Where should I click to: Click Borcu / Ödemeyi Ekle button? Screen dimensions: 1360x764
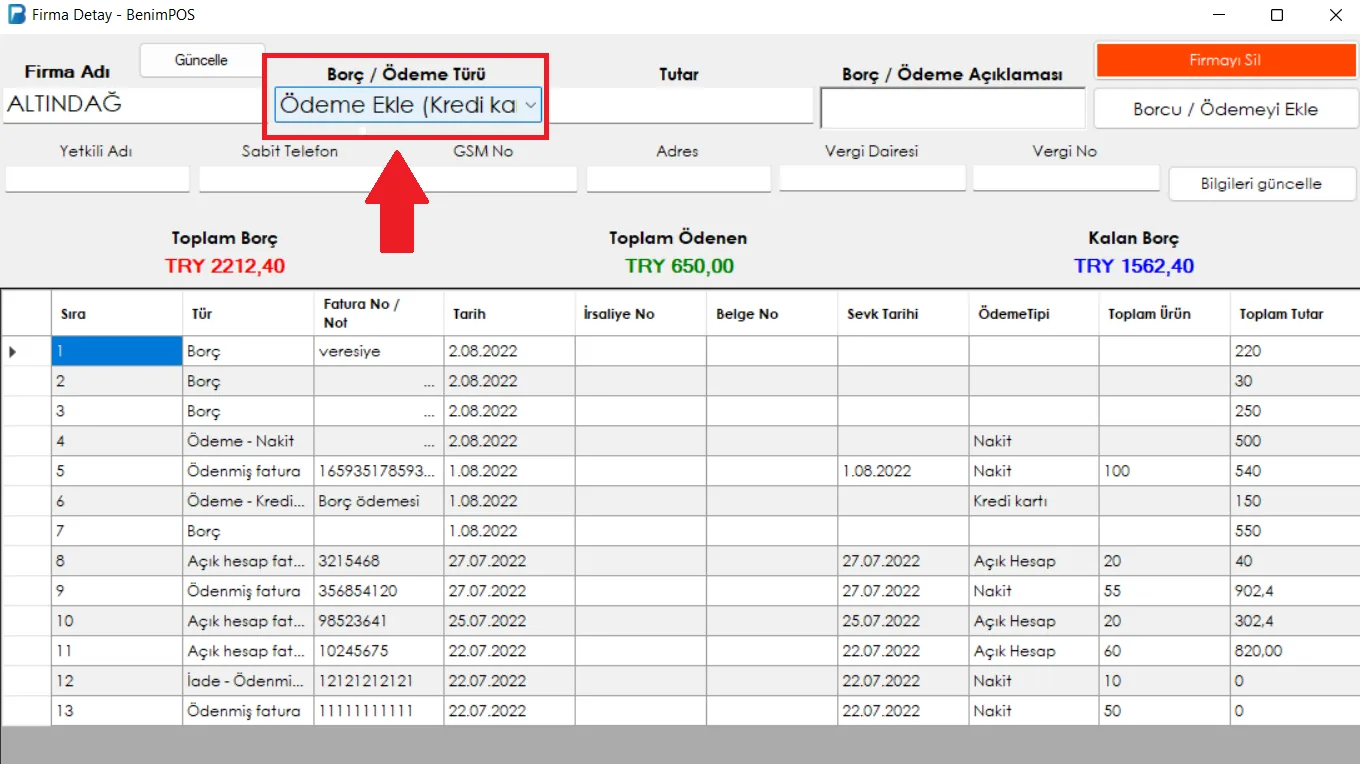point(1225,109)
